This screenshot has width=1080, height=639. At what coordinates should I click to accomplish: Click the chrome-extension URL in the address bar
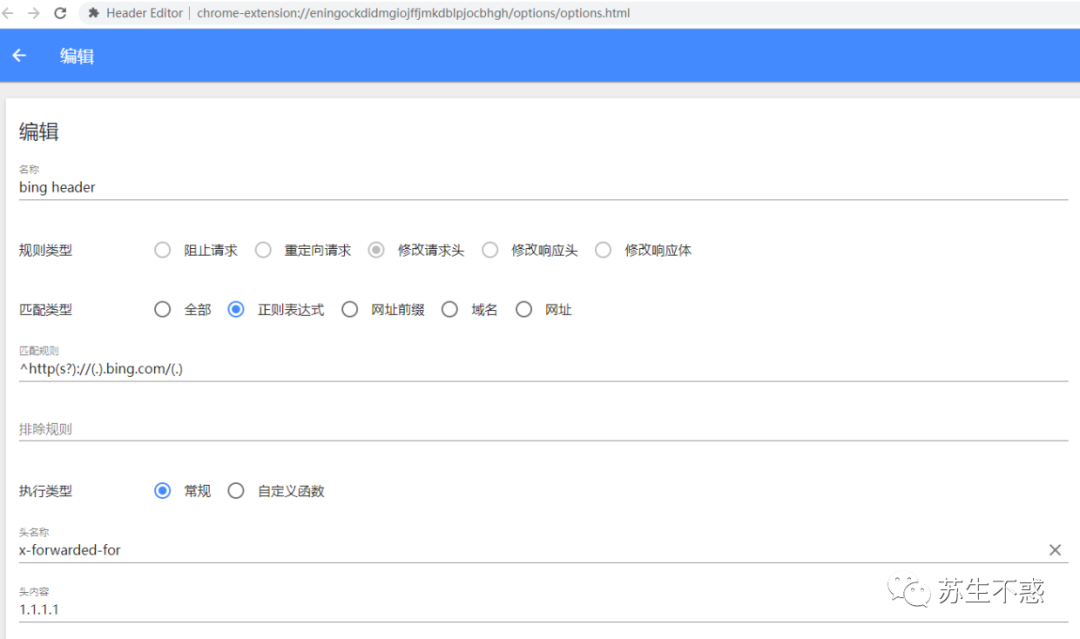point(413,13)
